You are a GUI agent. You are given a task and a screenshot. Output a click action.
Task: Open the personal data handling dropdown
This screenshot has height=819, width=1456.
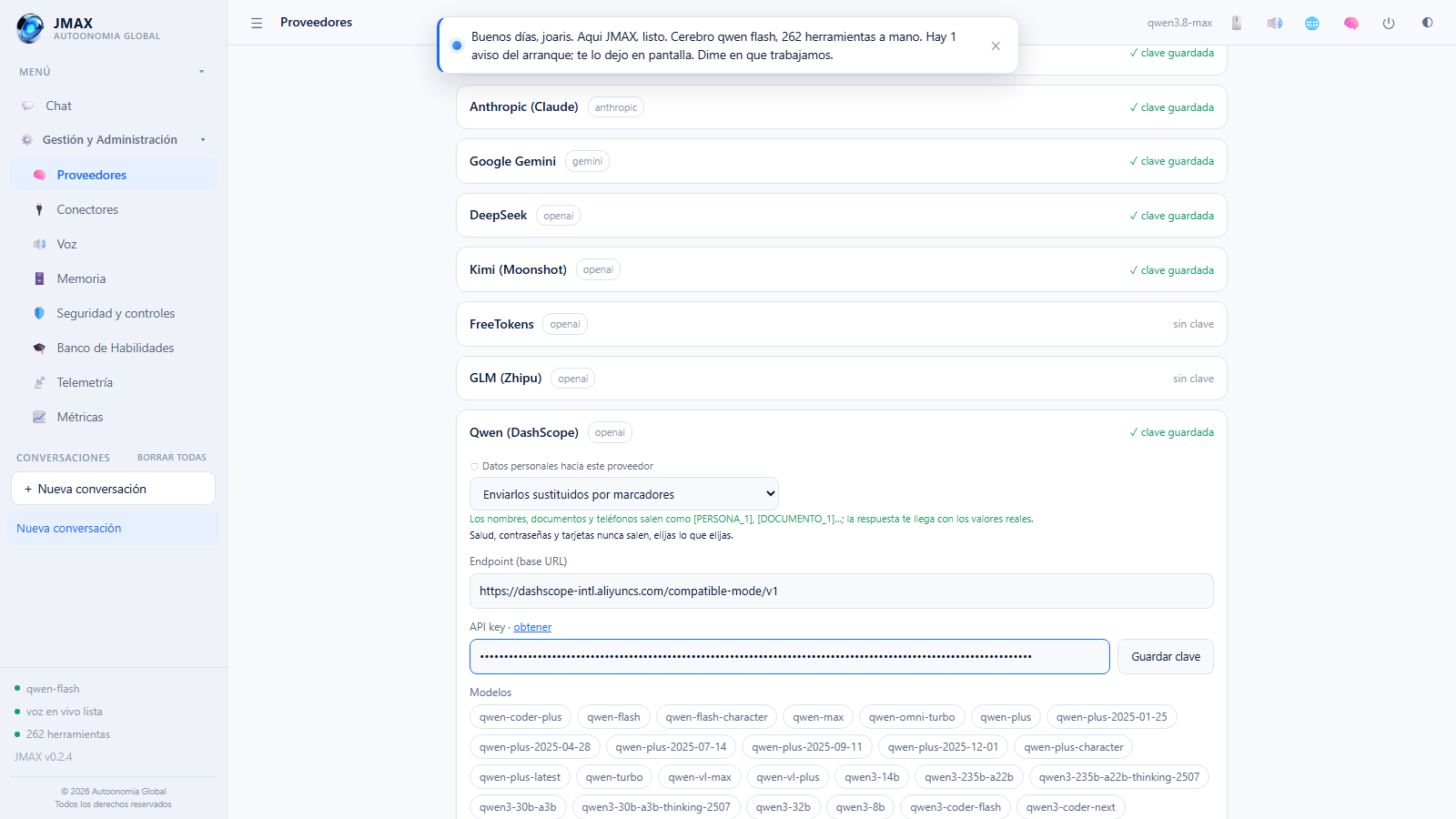pos(624,494)
